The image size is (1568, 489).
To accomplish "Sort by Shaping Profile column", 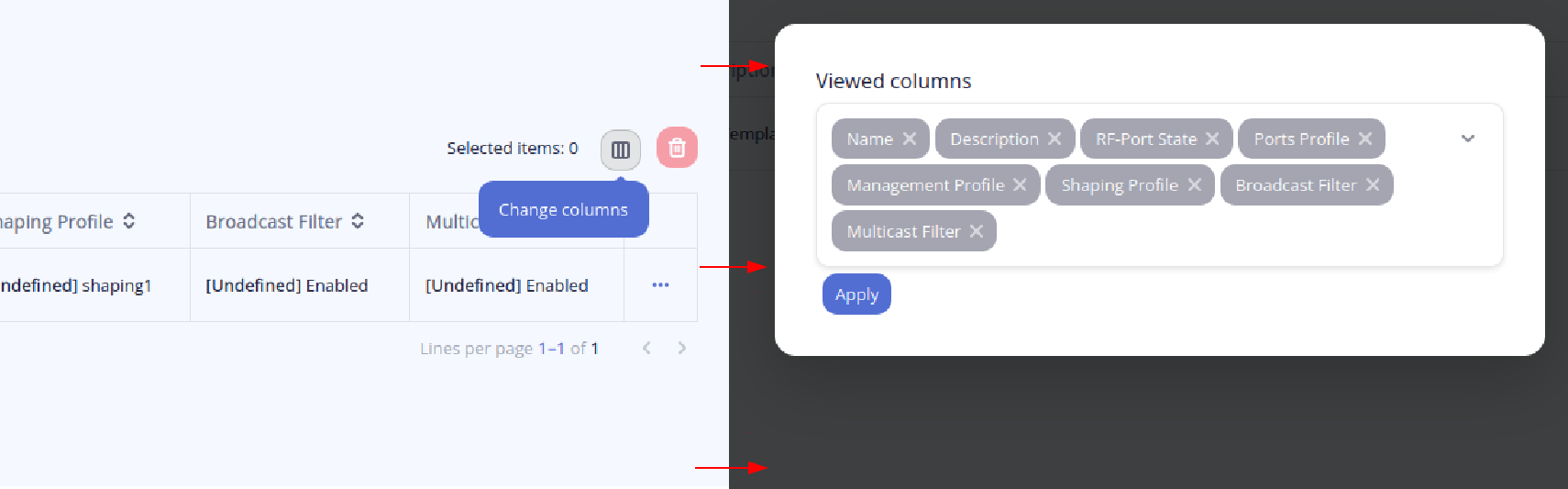I will pos(129,221).
